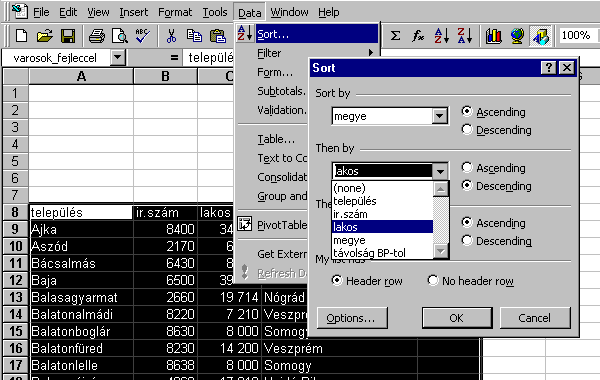Confirm sorting with the OK button
Image resolution: width=600 pixels, height=380 pixels.
(x=457, y=318)
